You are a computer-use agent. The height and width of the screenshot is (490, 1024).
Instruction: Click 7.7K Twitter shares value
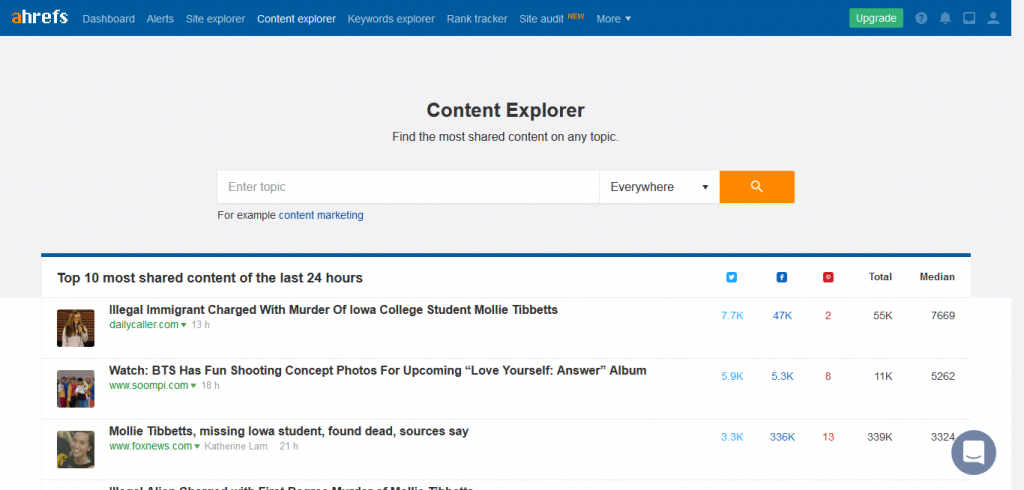(732, 316)
